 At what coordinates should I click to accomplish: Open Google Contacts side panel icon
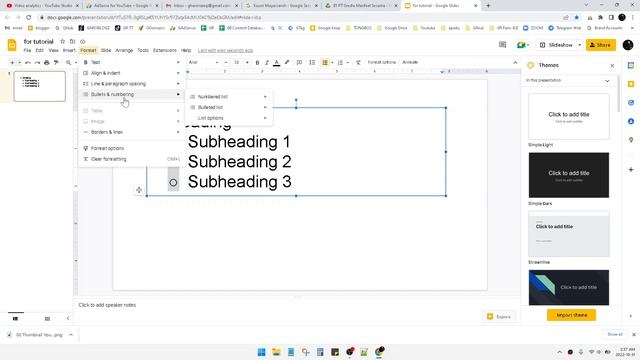pyautogui.click(x=631, y=121)
